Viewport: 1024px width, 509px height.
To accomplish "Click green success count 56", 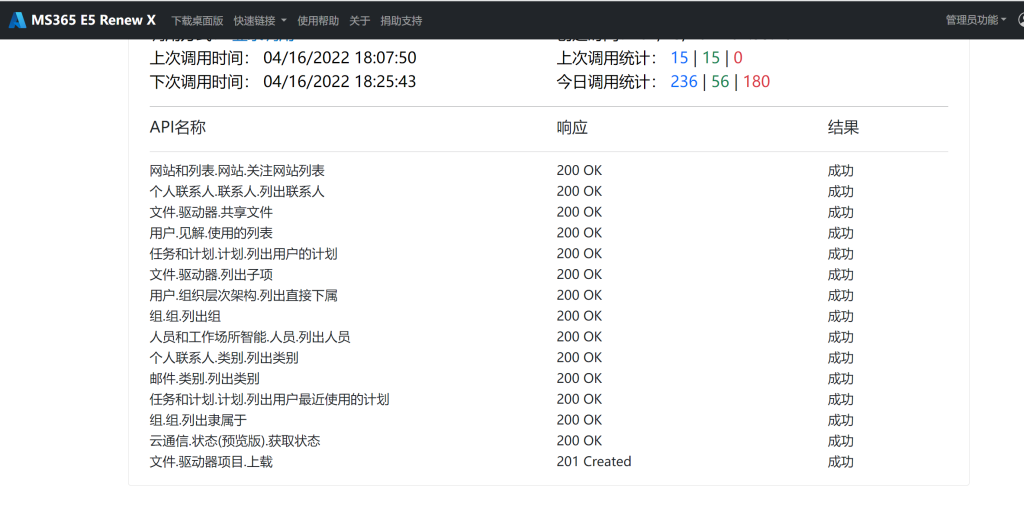I will click(x=720, y=82).
